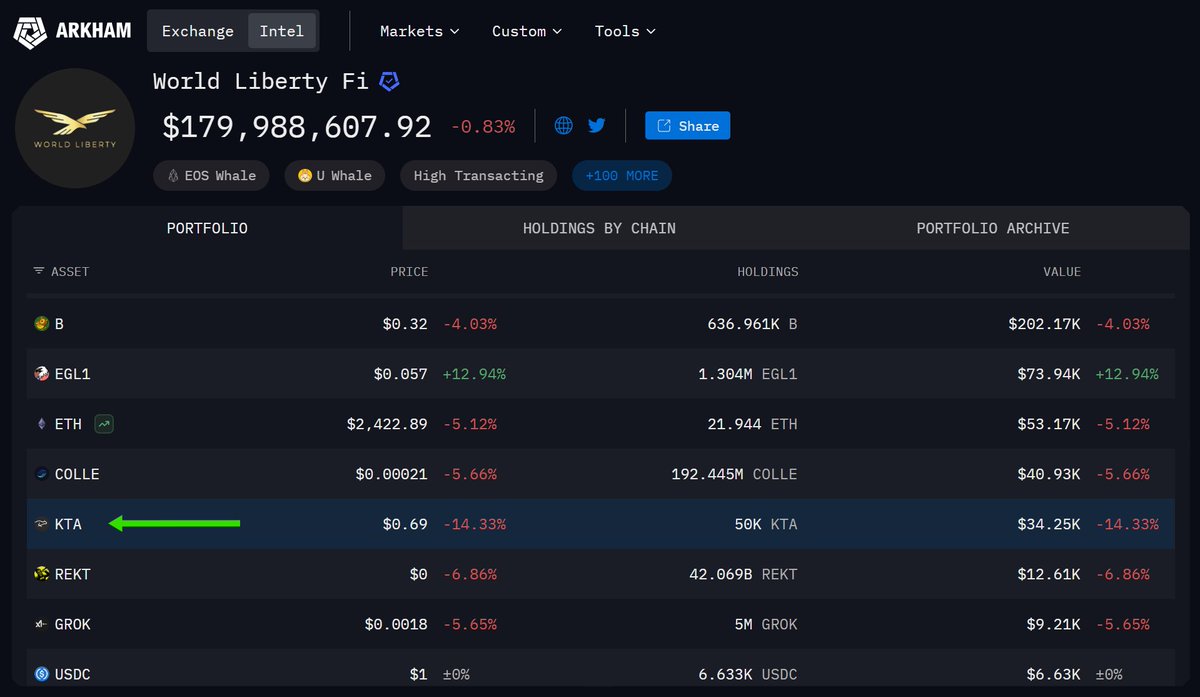Open the COLLE asset name

[77, 474]
